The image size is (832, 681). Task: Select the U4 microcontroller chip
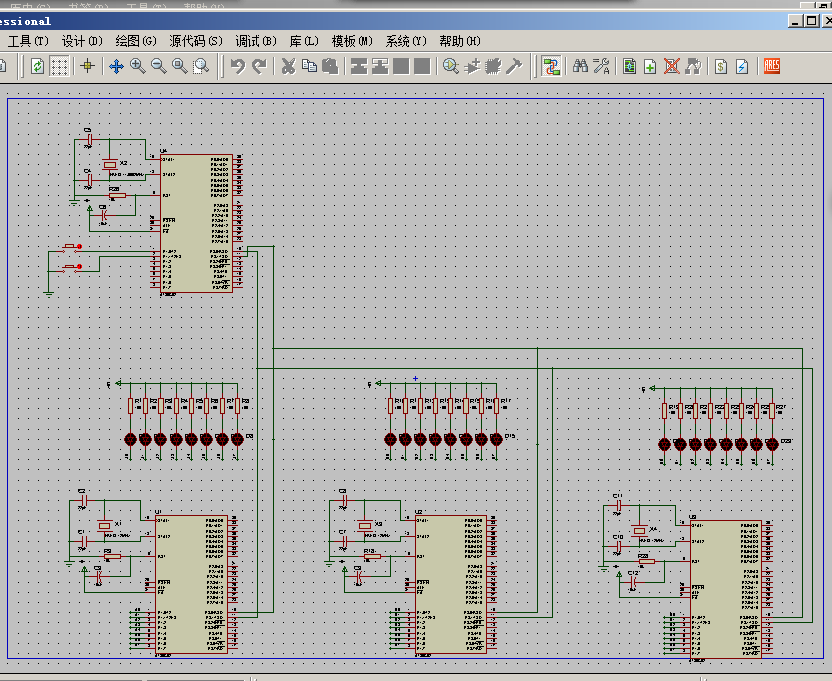click(x=196, y=223)
